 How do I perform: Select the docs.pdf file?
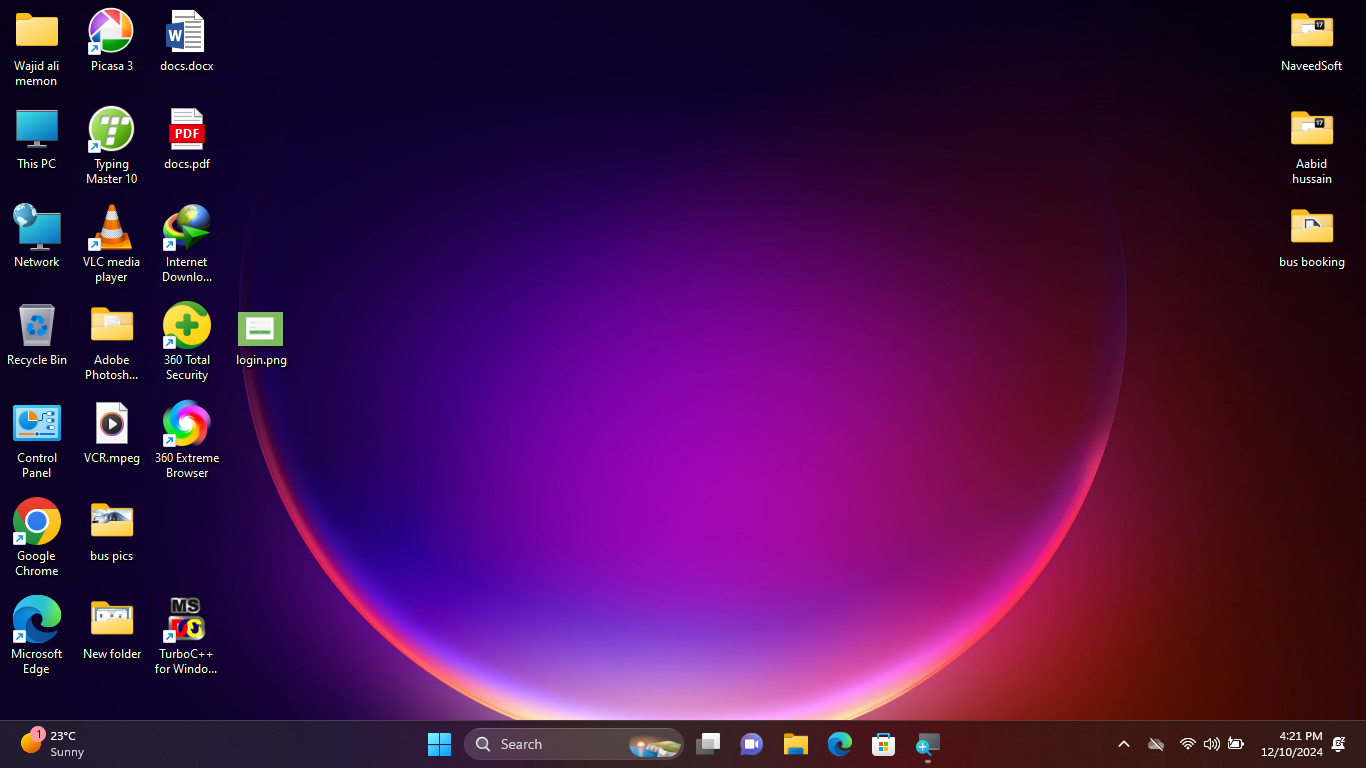pyautogui.click(x=187, y=131)
